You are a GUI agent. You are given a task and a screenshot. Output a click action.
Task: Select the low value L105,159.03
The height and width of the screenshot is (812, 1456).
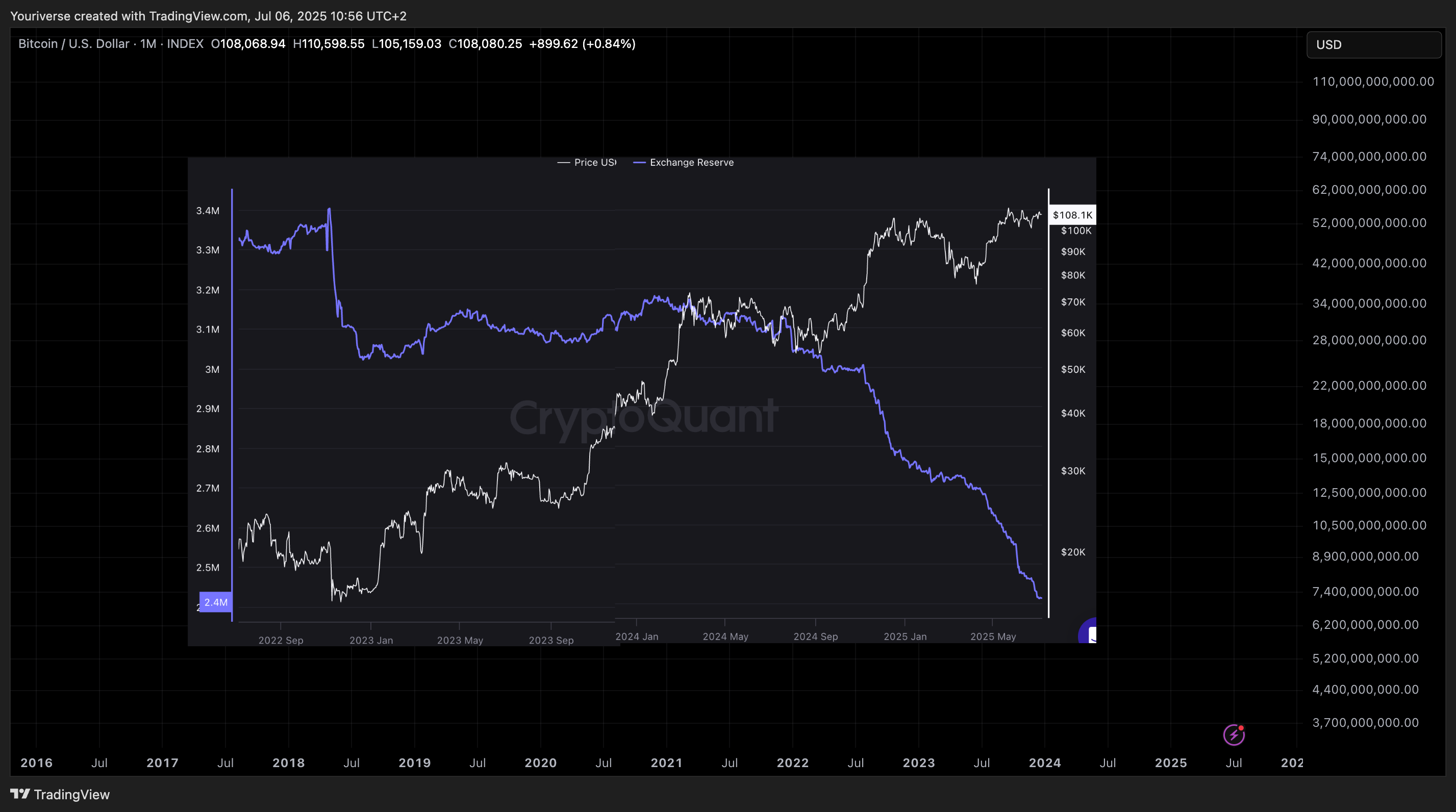click(x=407, y=43)
